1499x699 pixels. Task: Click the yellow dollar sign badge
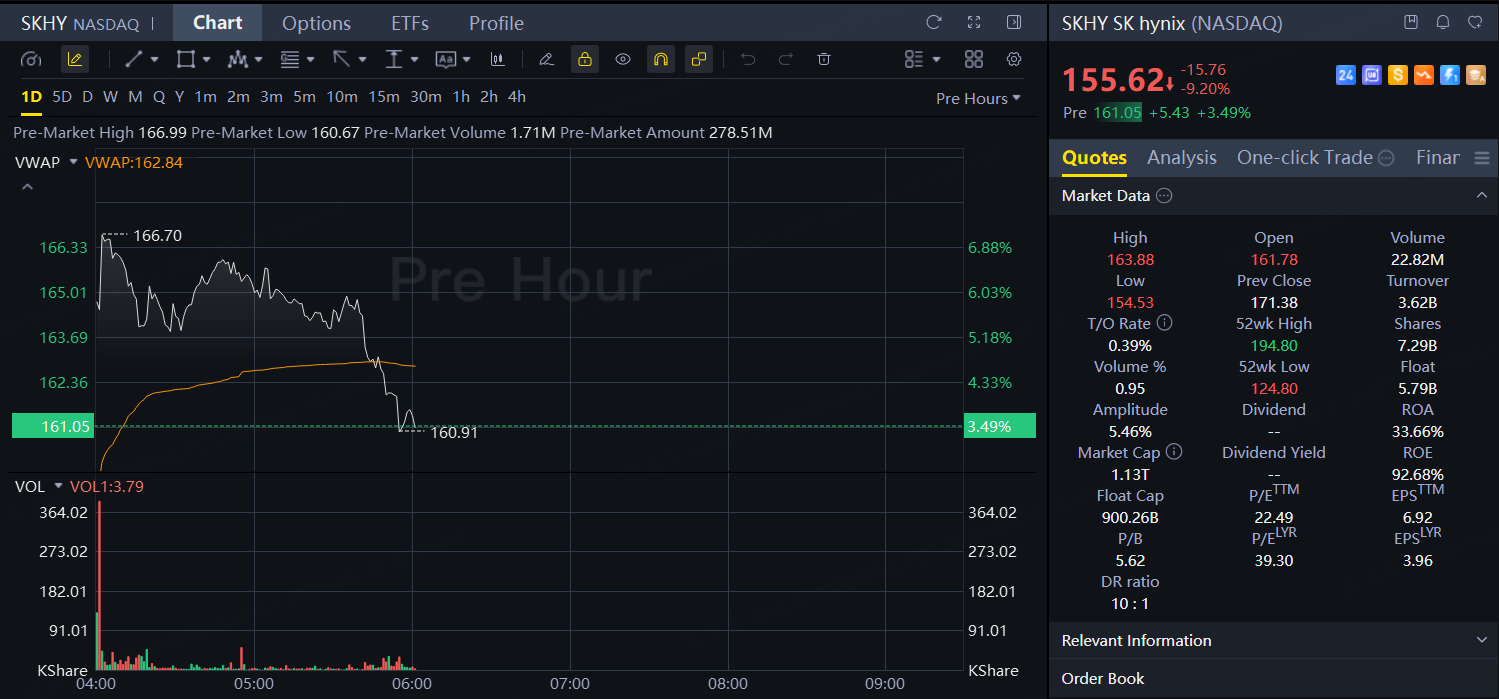pyautogui.click(x=1398, y=75)
